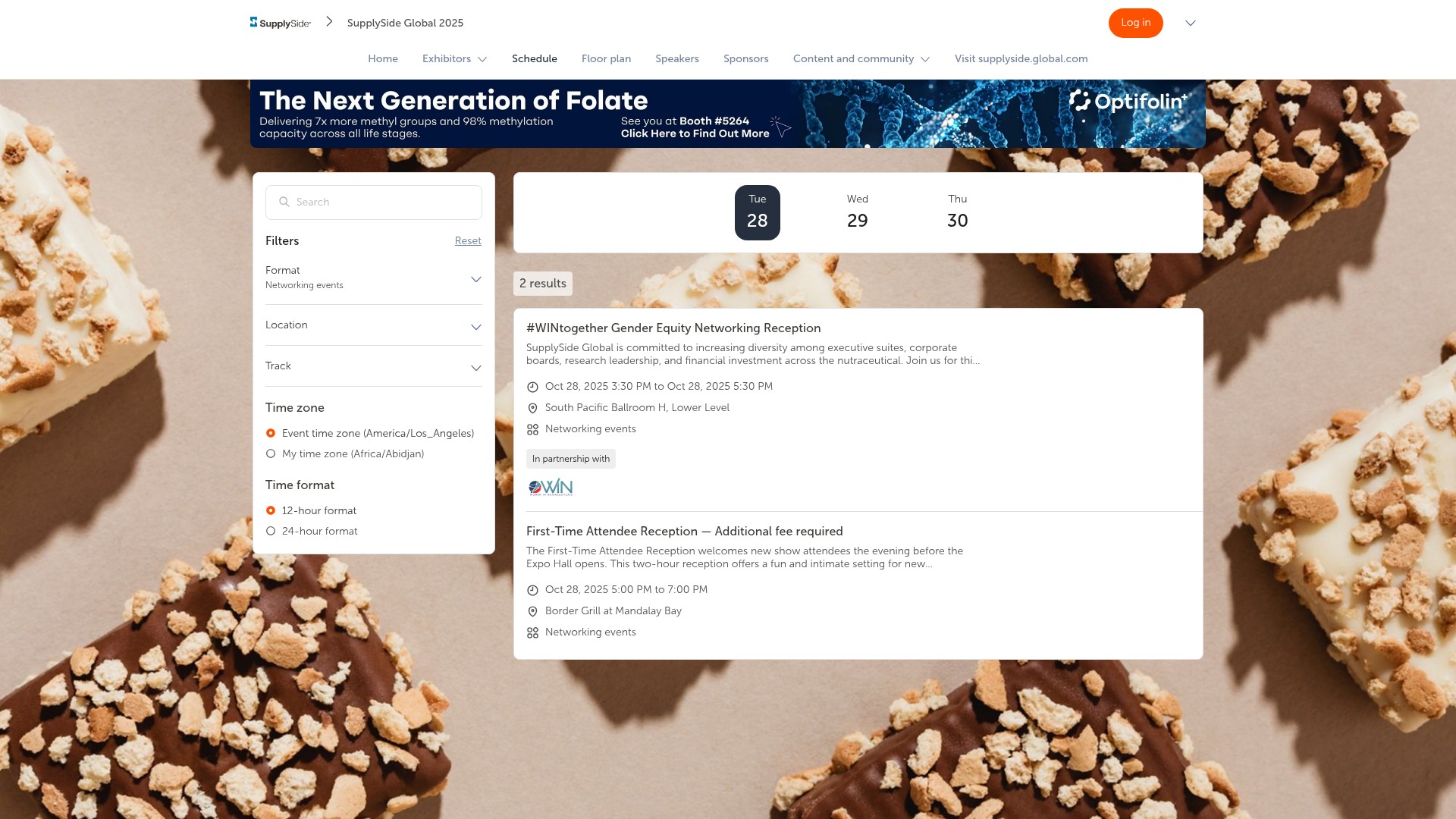The height and width of the screenshot is (819, 1456).
Task: Open the Schedule tab
Action: click(535, 58)
